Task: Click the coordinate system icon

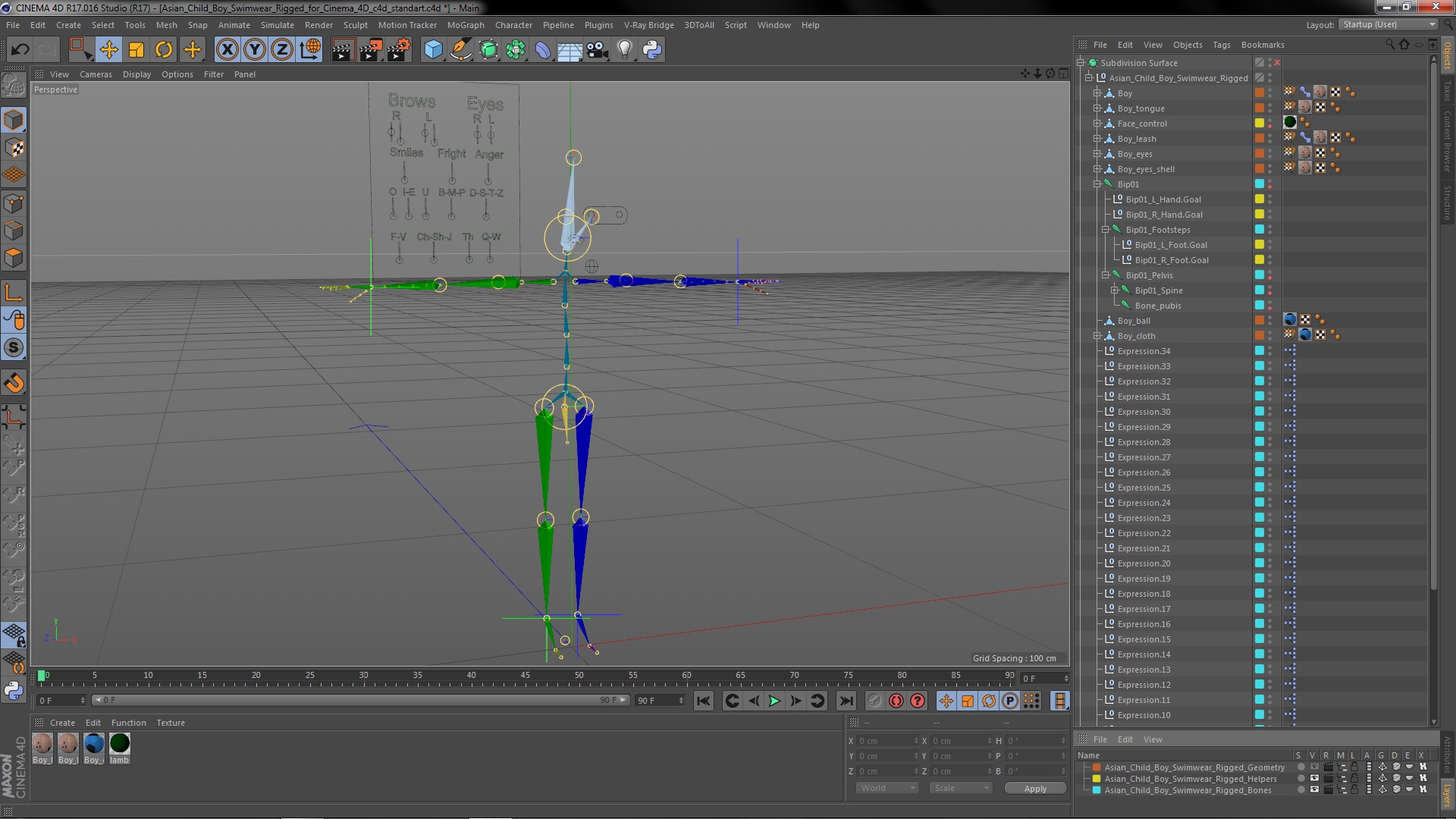Action: 310,50
